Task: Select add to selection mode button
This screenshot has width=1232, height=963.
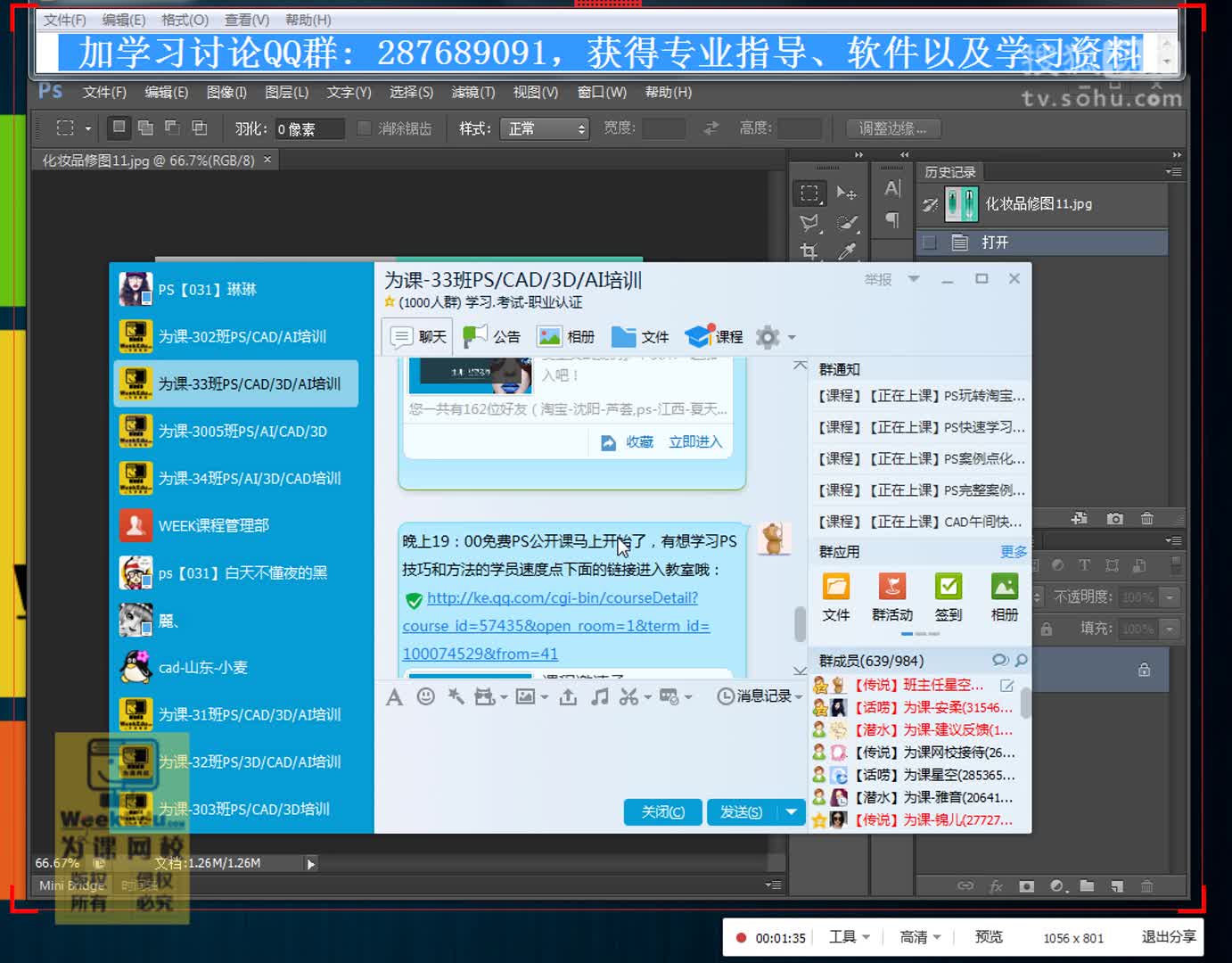Action: click(x=145, y=128)
